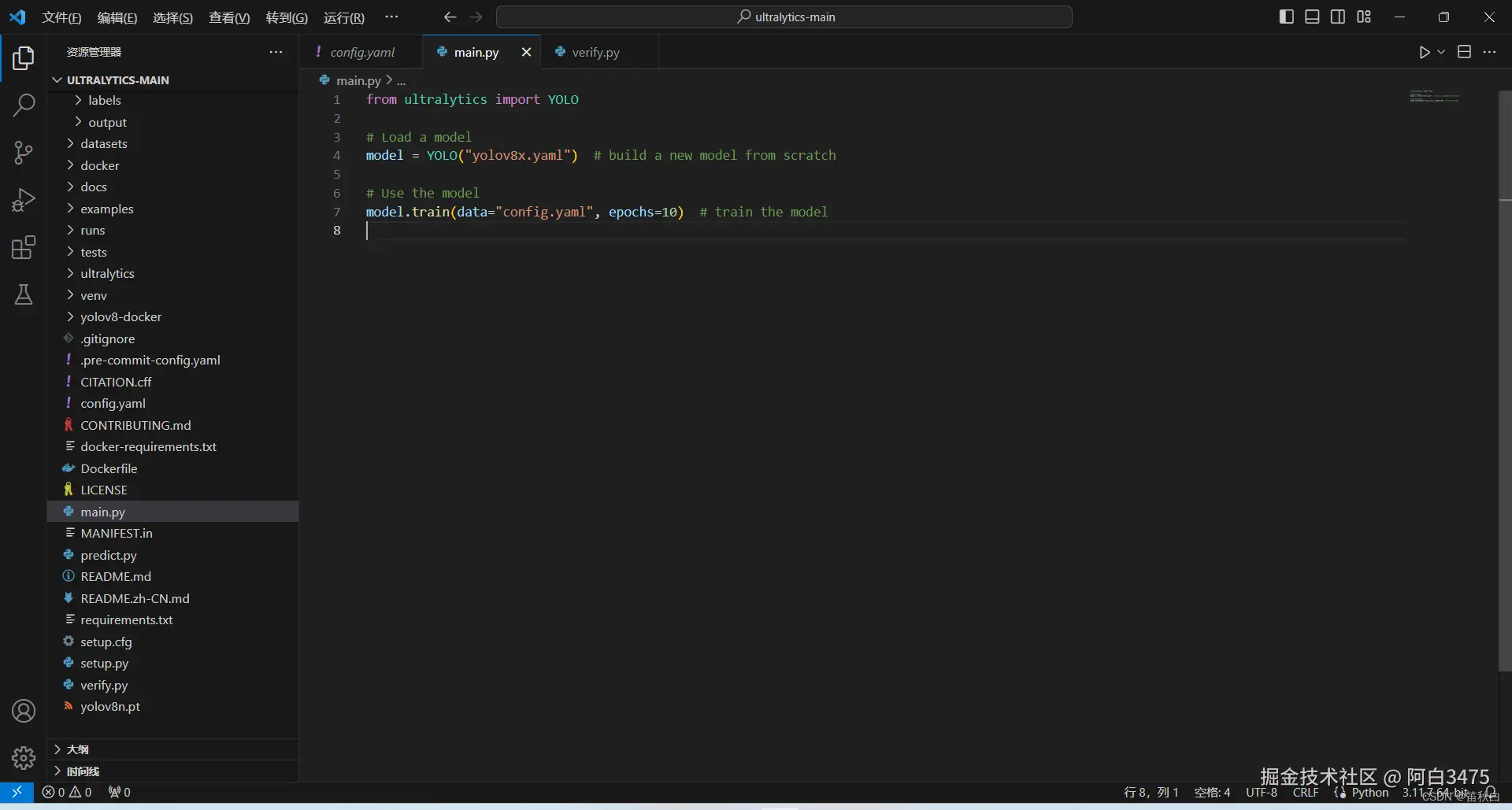Open the run options dropdown arrow
The height and width of the screenshot is (810, 1512).
point(1441,52)
